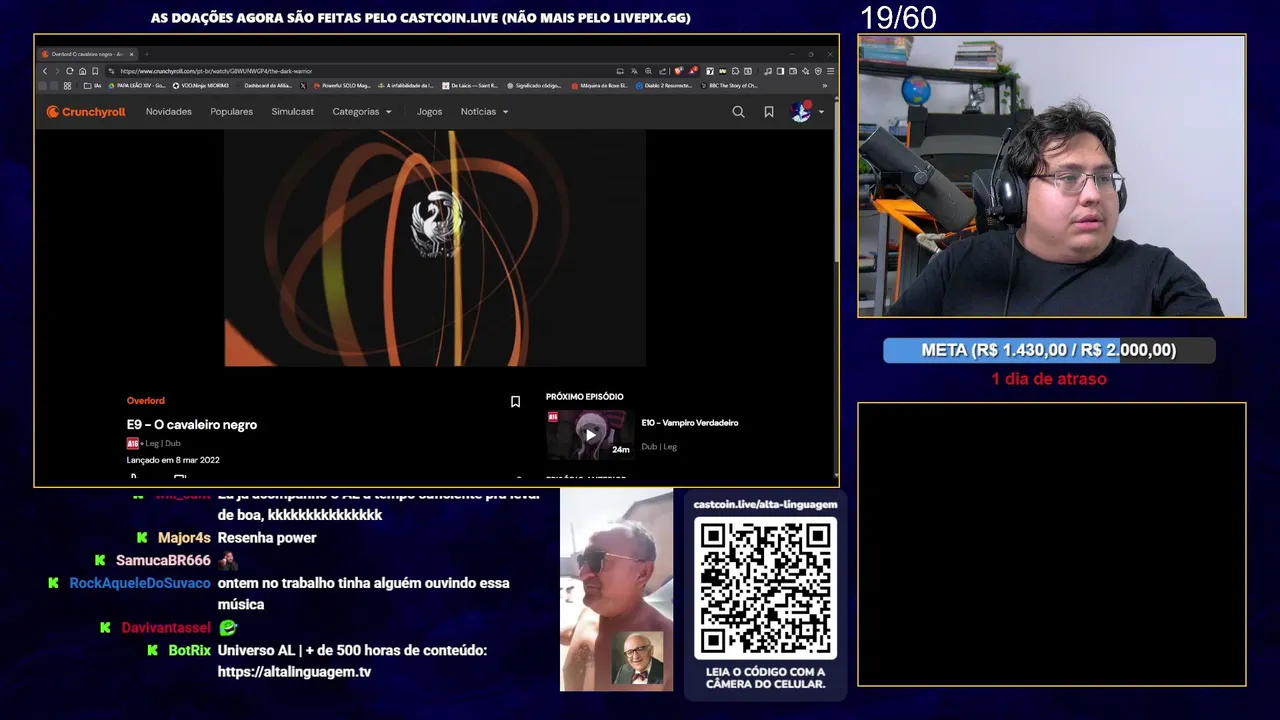The width and height of the screenshot is (1280, 720).
Task: Click the E9 - O cavaleiro negro title
Action: coord(192,425)
